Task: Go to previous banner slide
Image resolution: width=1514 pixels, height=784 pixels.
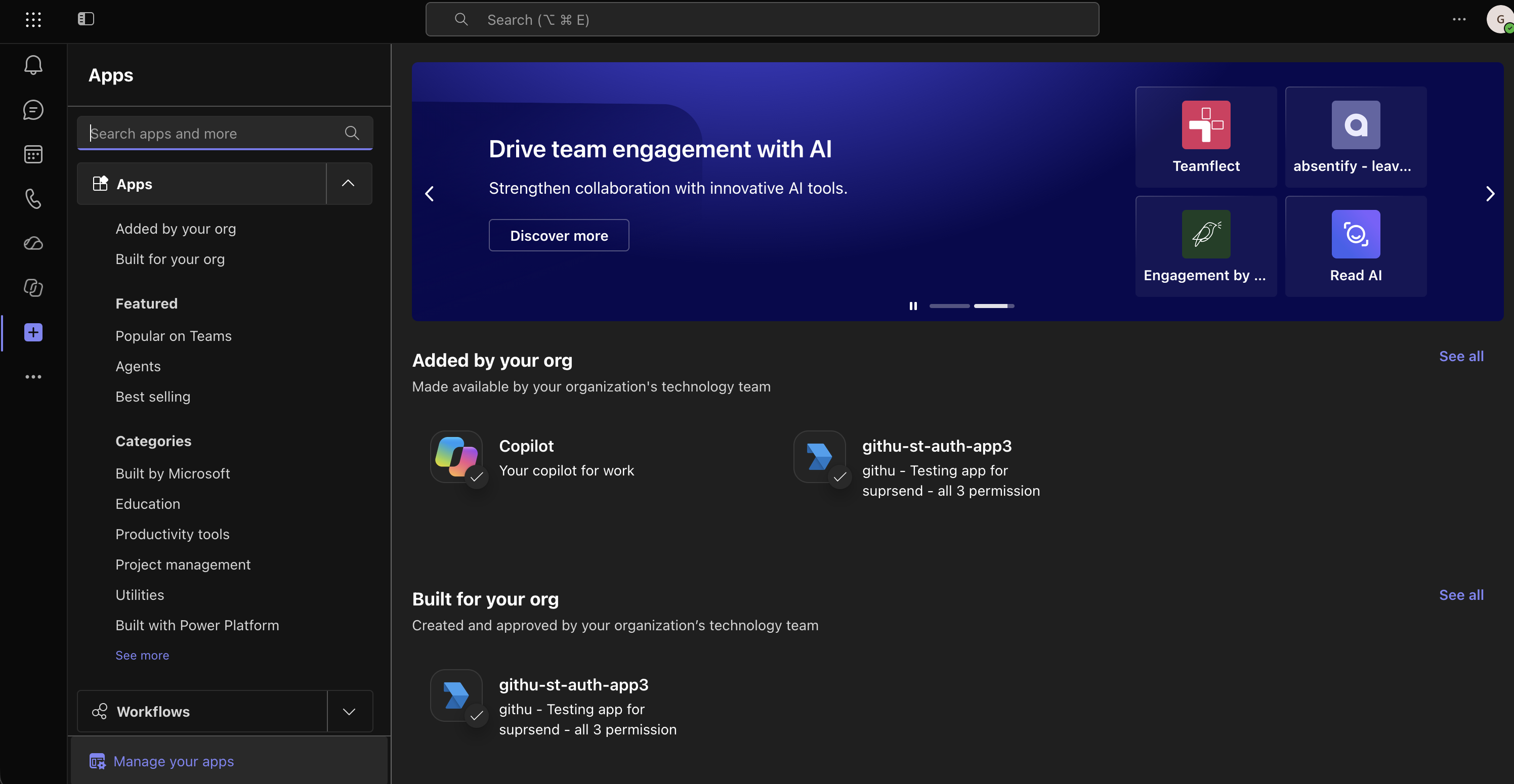Action: (x=430, y=193)
